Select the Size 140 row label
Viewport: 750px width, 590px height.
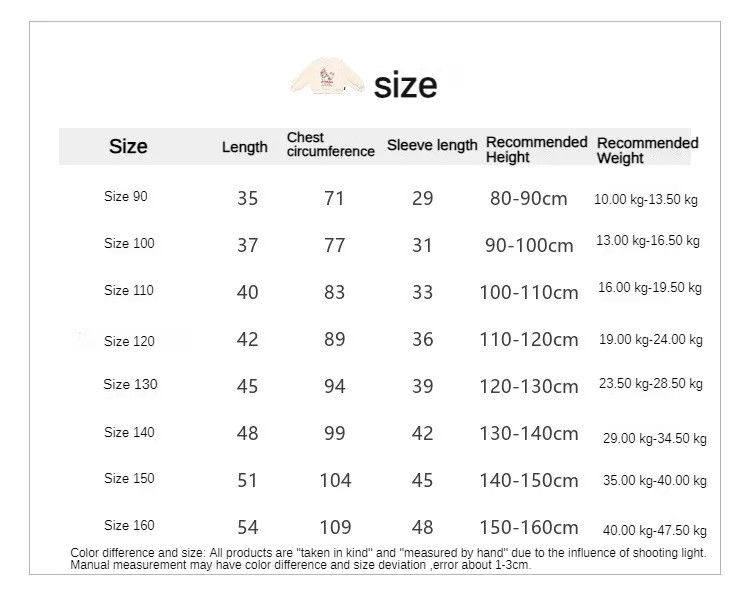129,432
